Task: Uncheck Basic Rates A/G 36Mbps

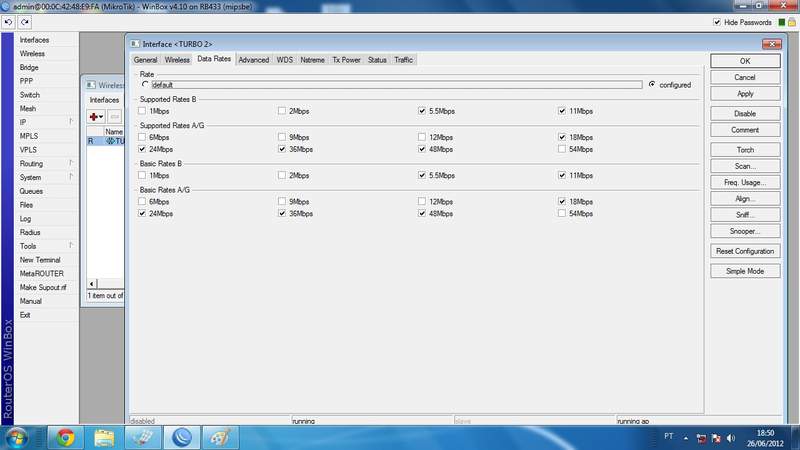Action: pos(282,213)
